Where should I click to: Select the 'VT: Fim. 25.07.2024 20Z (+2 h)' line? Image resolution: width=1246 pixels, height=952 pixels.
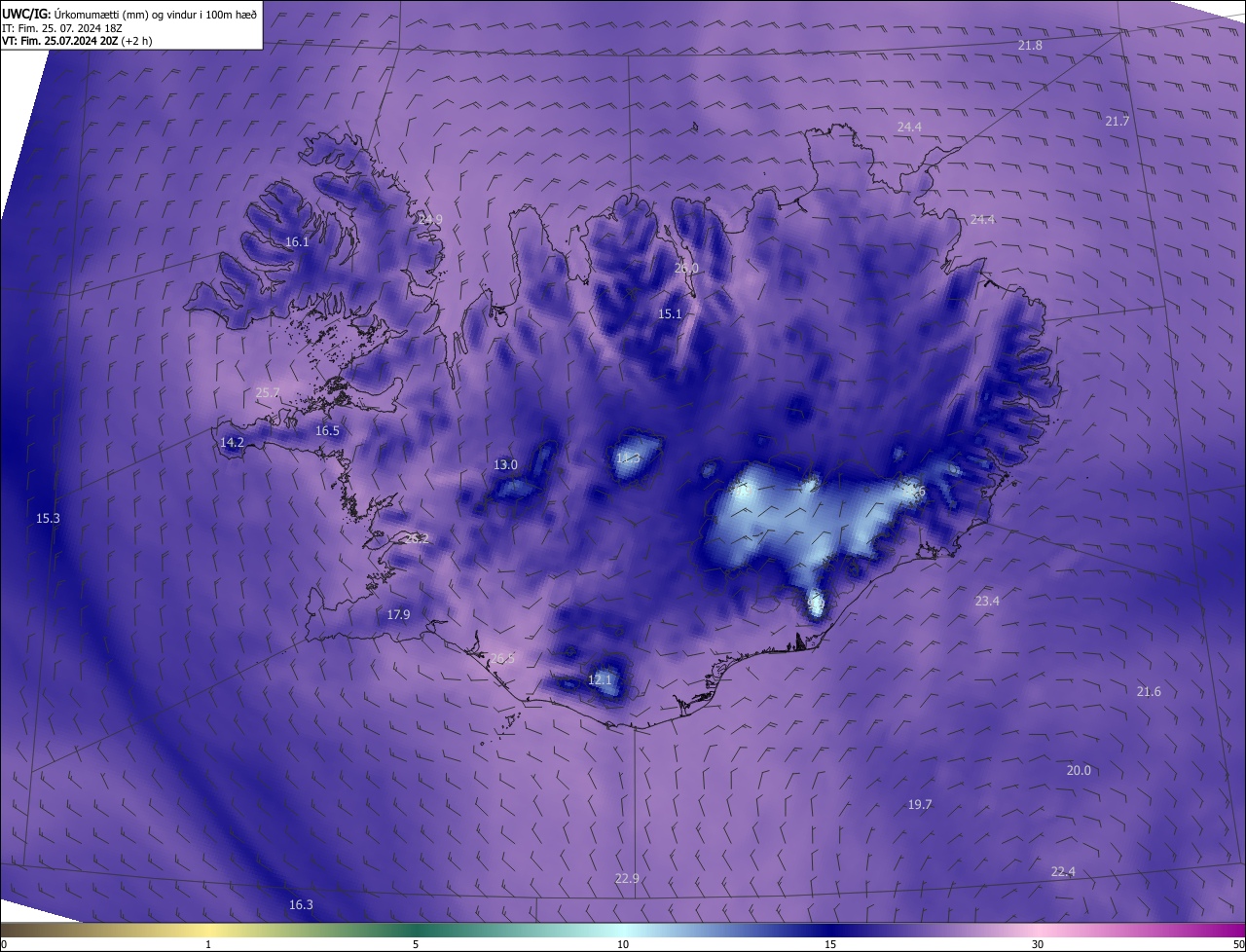tap(77, 41)
